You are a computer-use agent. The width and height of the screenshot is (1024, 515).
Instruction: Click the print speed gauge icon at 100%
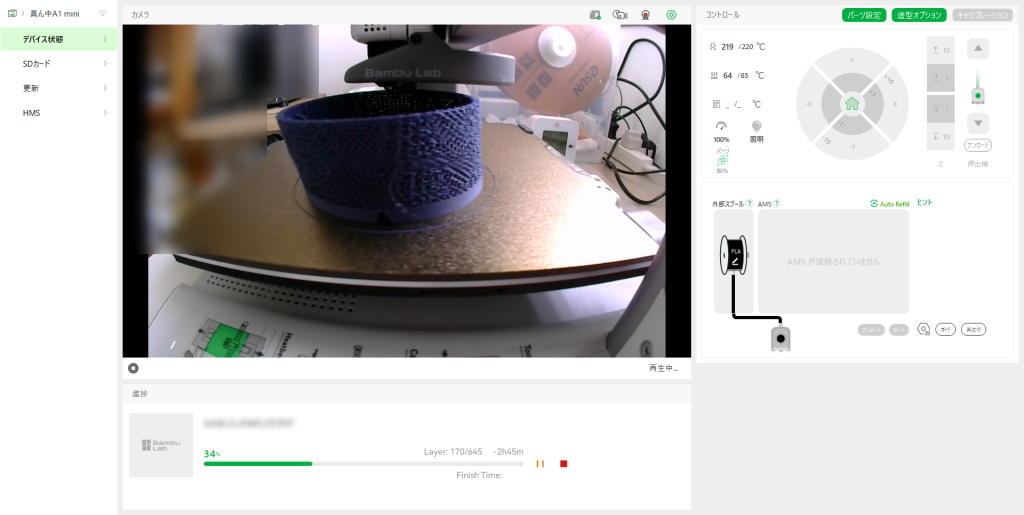coord(721,126)
